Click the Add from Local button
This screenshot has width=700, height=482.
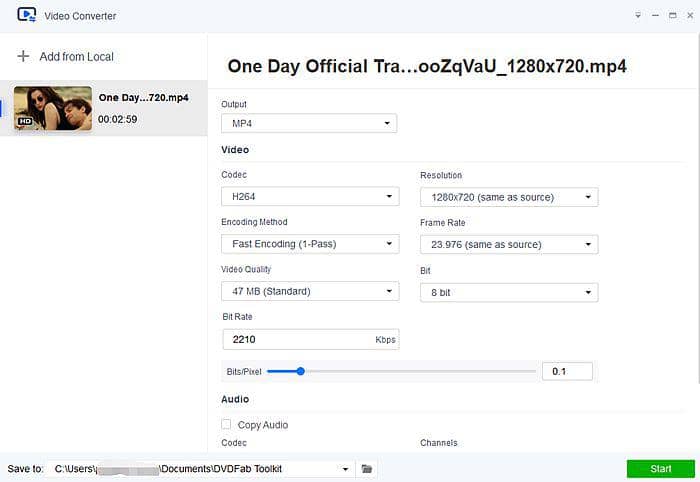(x=76, y=57)
